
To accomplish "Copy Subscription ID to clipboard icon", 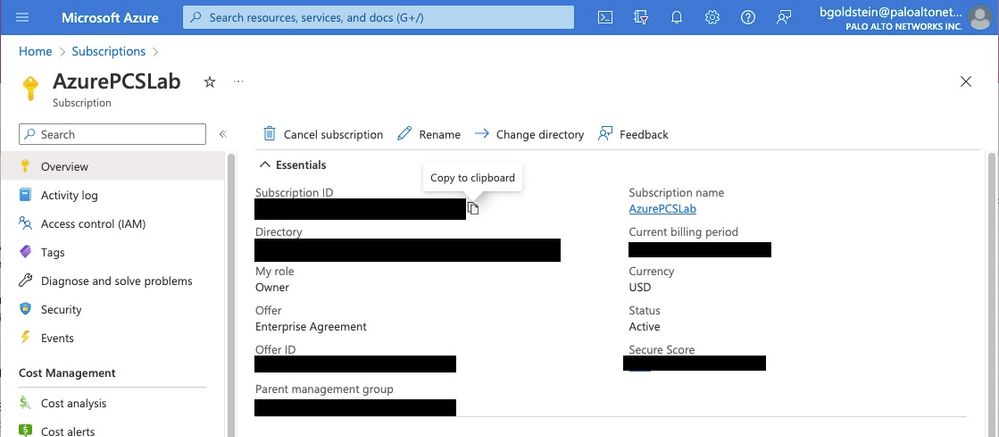I will (x=473, y=208).
